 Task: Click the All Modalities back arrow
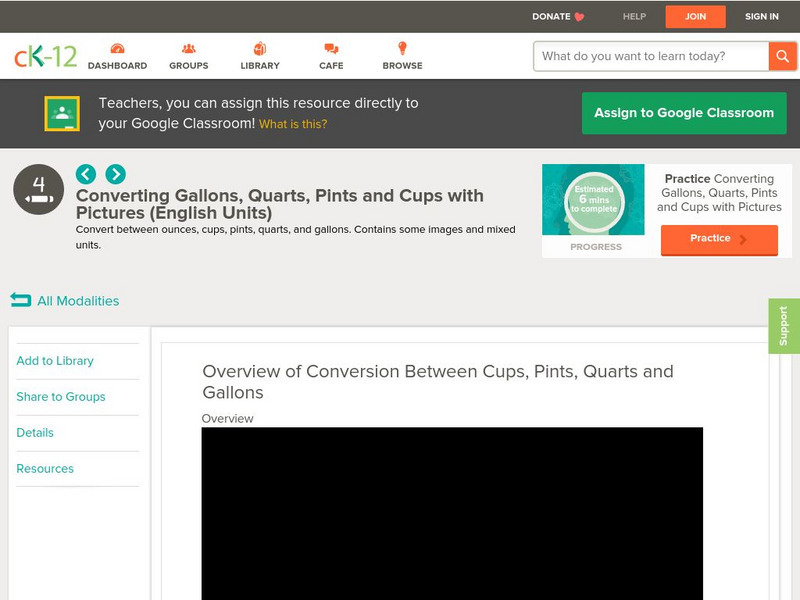[x=21, y=300]
